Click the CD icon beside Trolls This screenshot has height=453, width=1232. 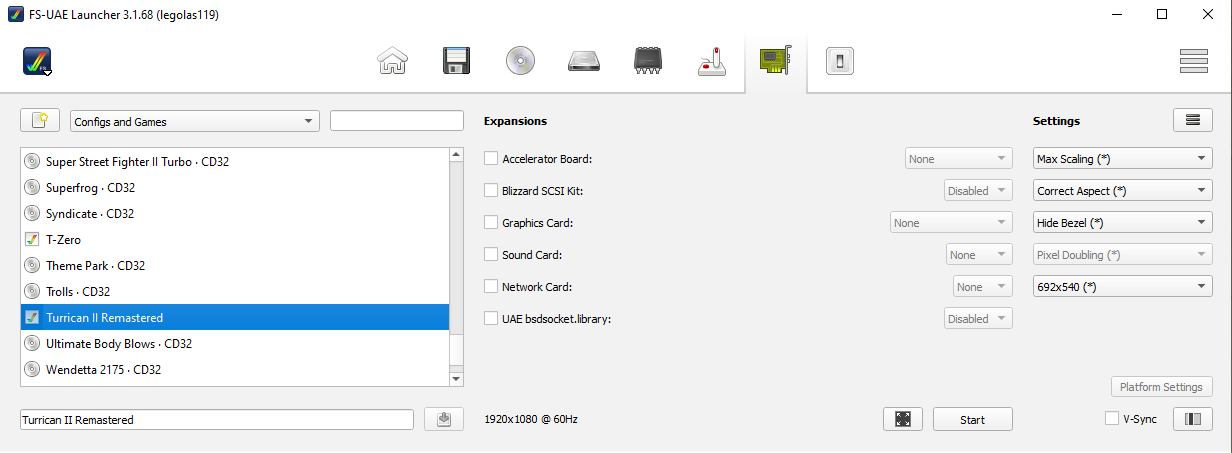(32, 291)
